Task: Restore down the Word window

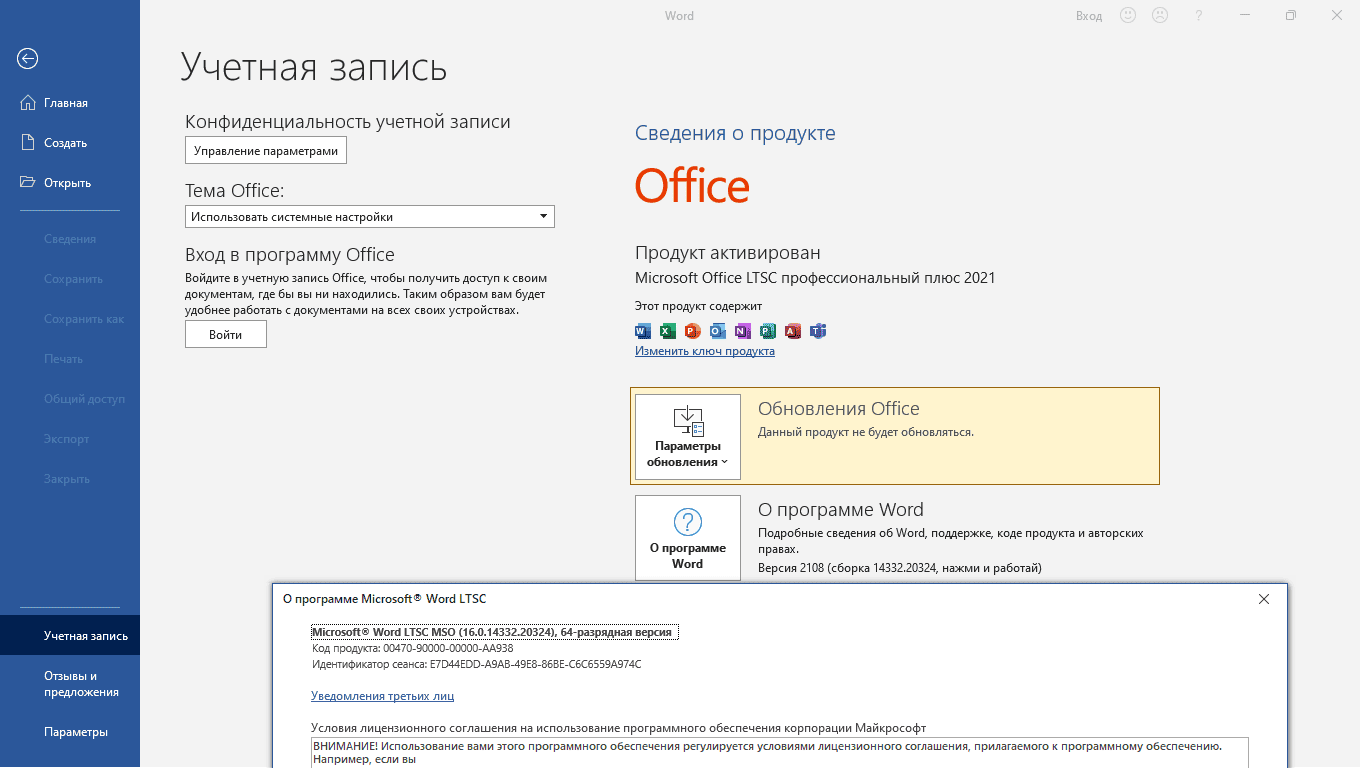Action: pyautogui.click(x=1291, y=15)
